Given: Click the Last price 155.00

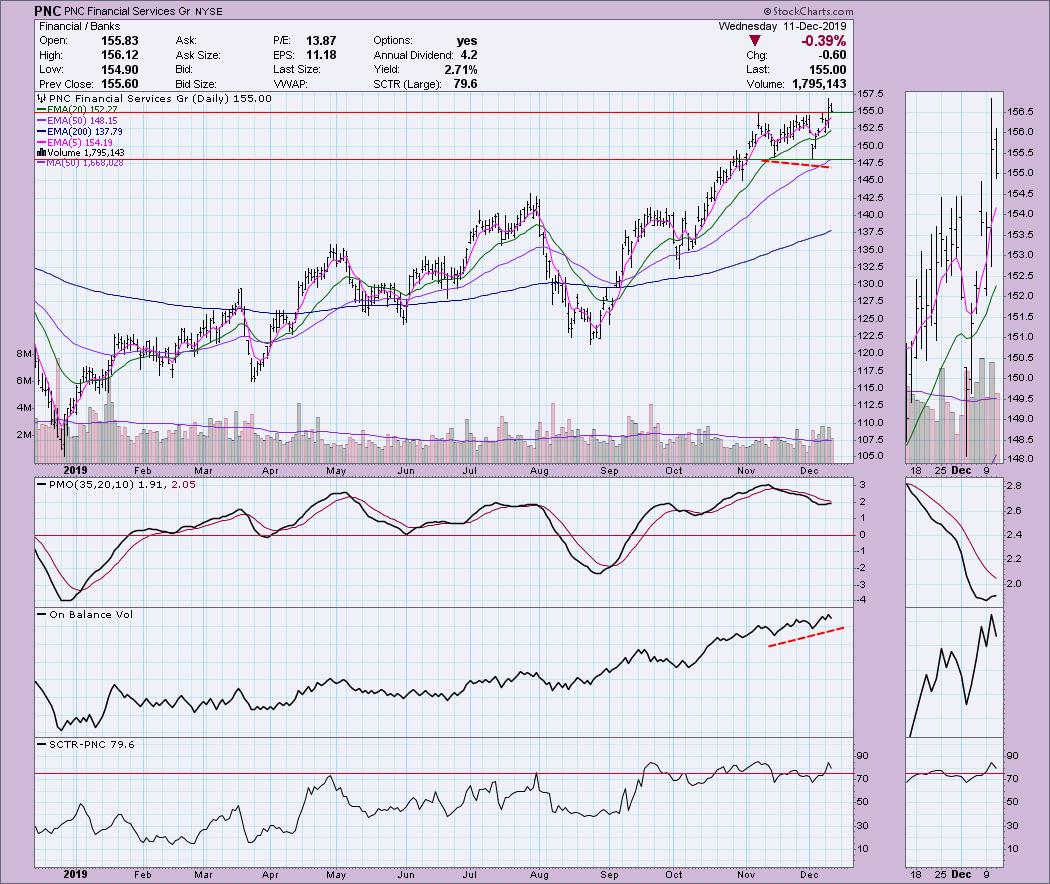Looking at the screenshot, I should click(827, 70).
